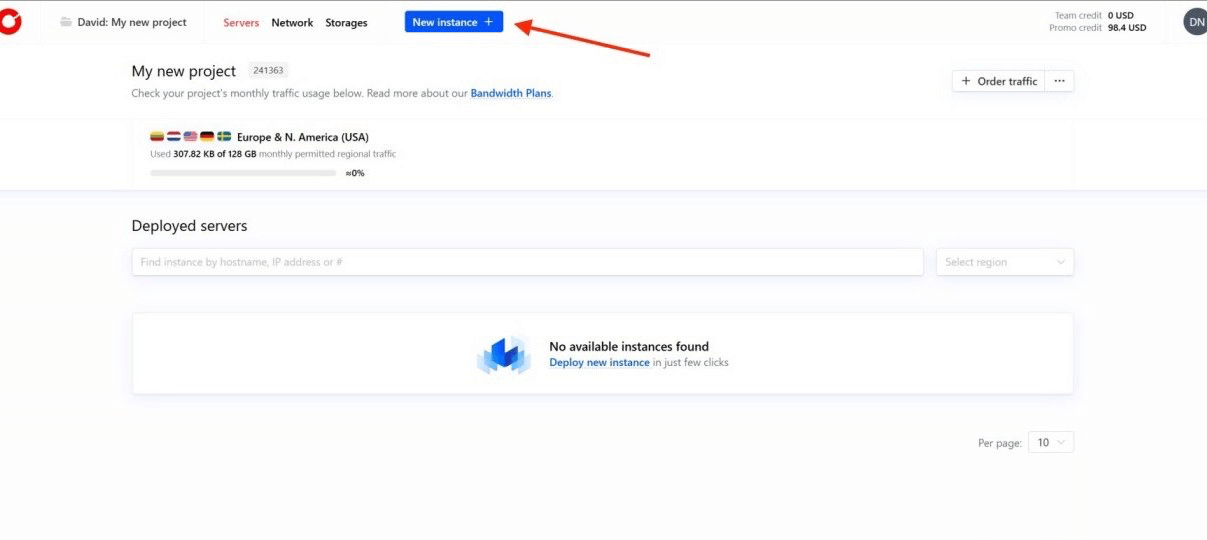
Task: Open the Per page count dropdown
Action: 1050,442
